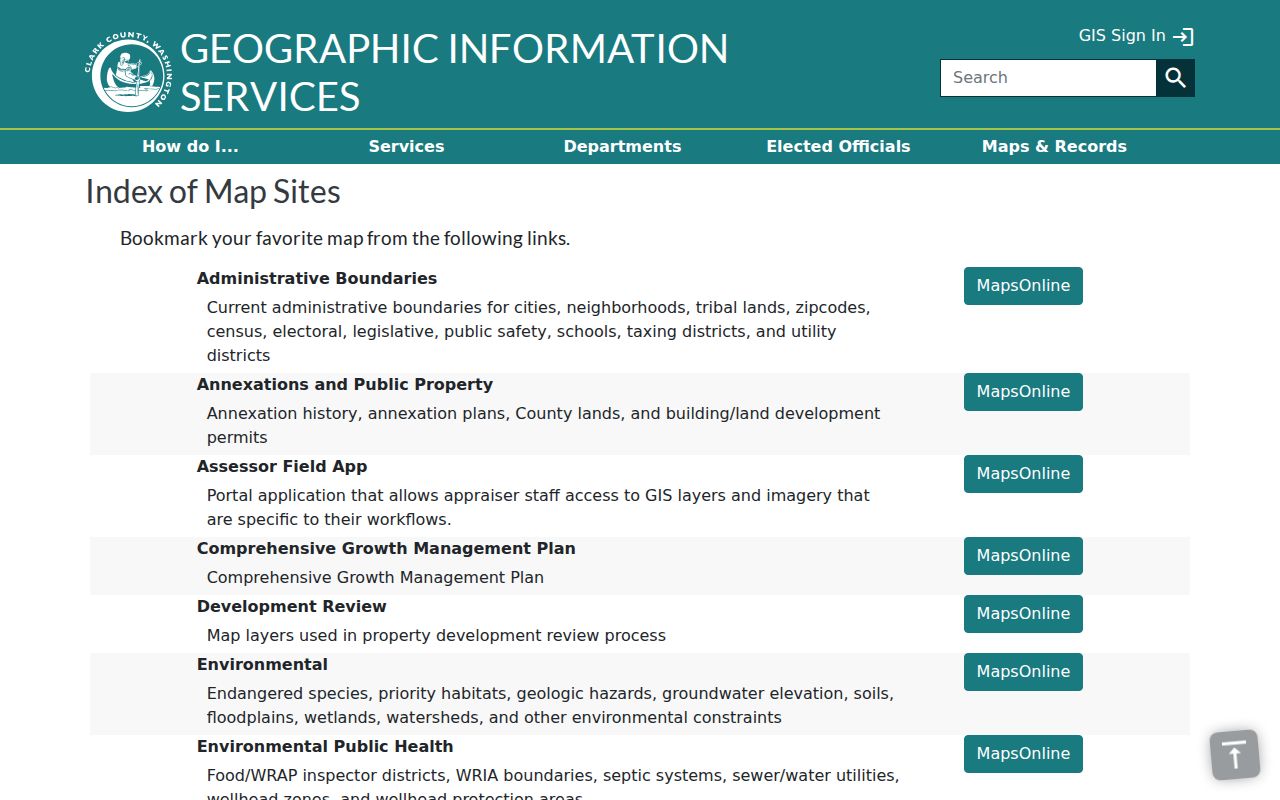
Task: Open the Services menu
Action: click(x=406, y=146)
